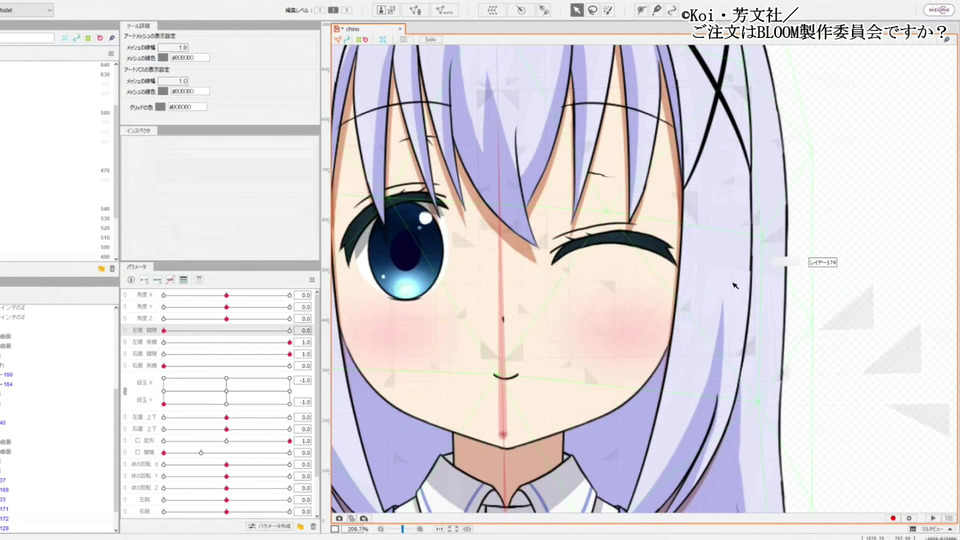Set edit level to 1
Screen dimensions: 960x540
[x=320, y=10]
